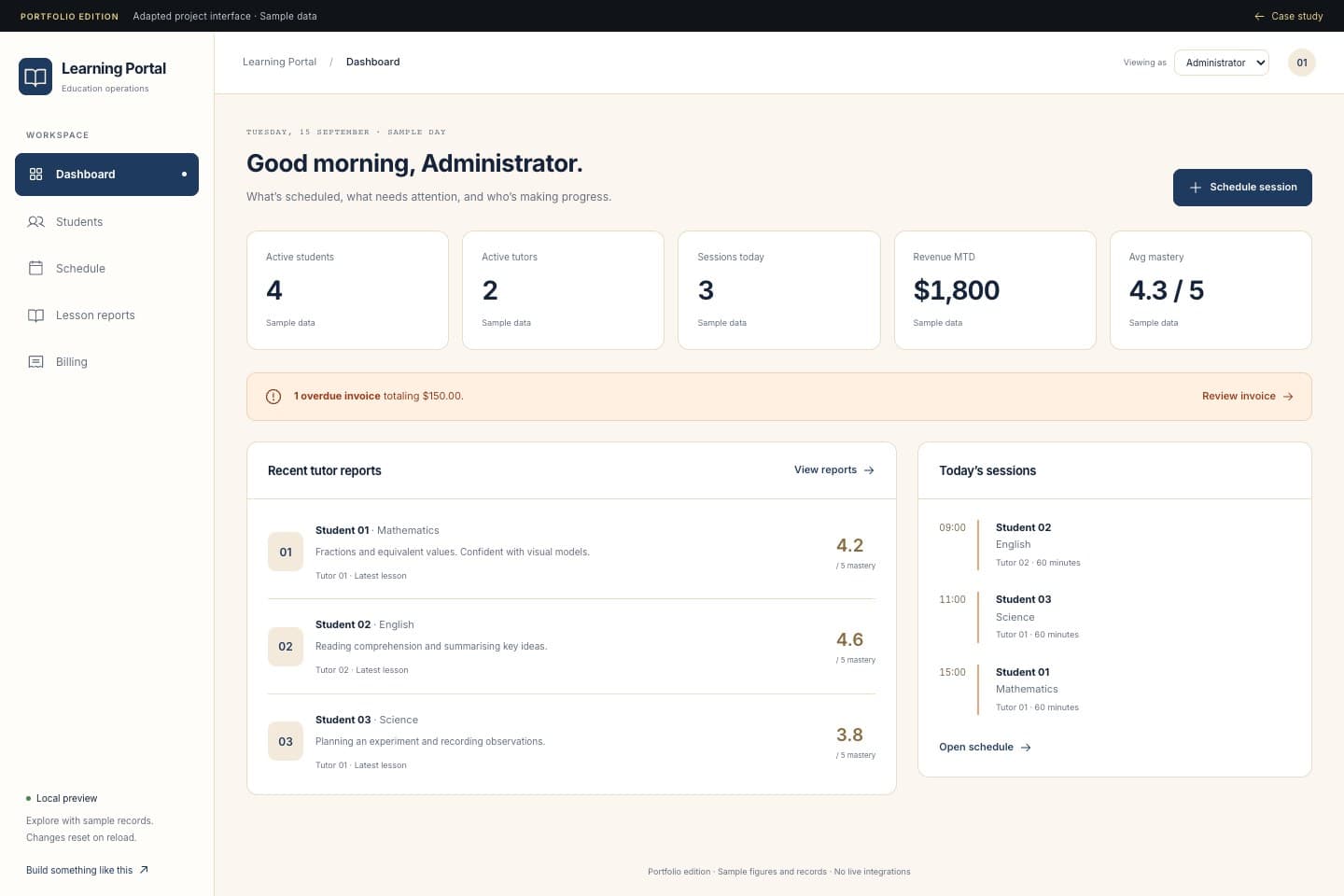Click the back arrow beside Case study
Viewport: 1344px width, 896px height.
[1259, 16]
